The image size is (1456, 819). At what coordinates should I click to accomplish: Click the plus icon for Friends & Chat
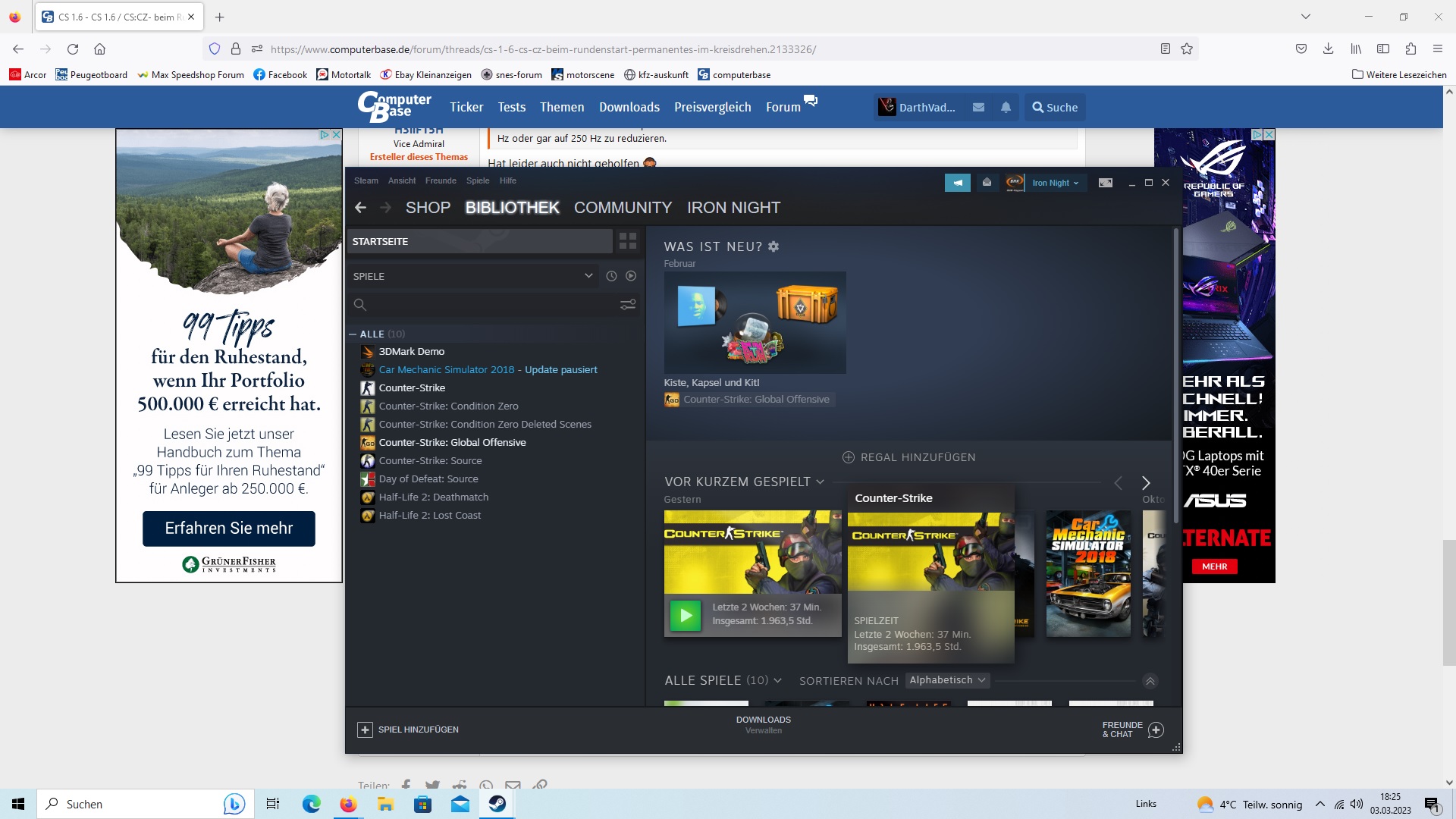point(1156,730)
